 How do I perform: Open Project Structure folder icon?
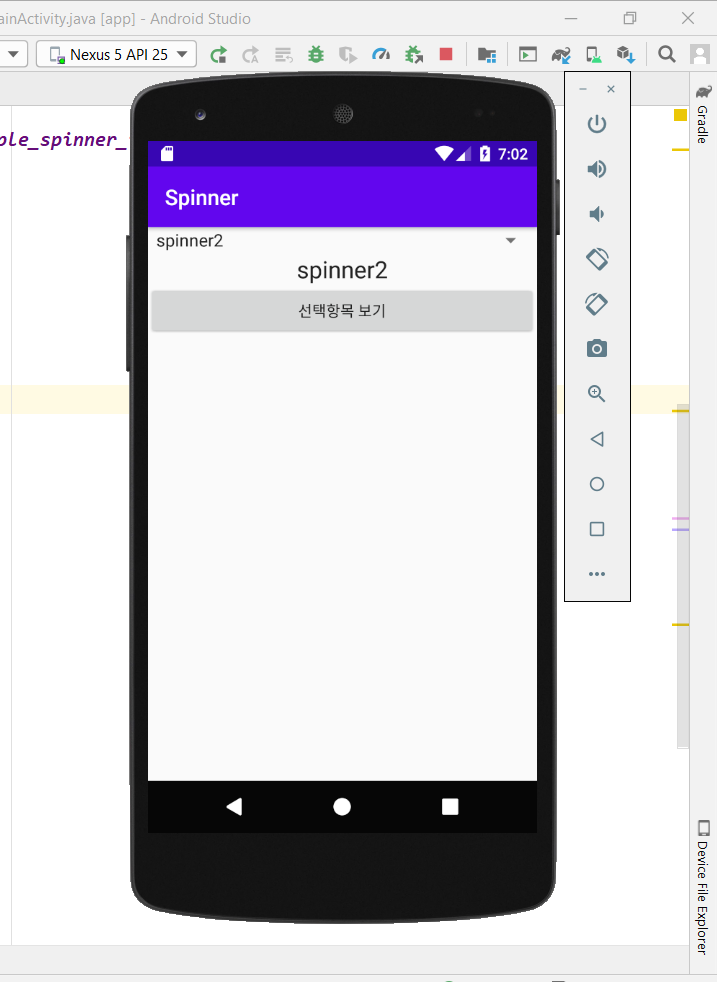coord(487,55)
